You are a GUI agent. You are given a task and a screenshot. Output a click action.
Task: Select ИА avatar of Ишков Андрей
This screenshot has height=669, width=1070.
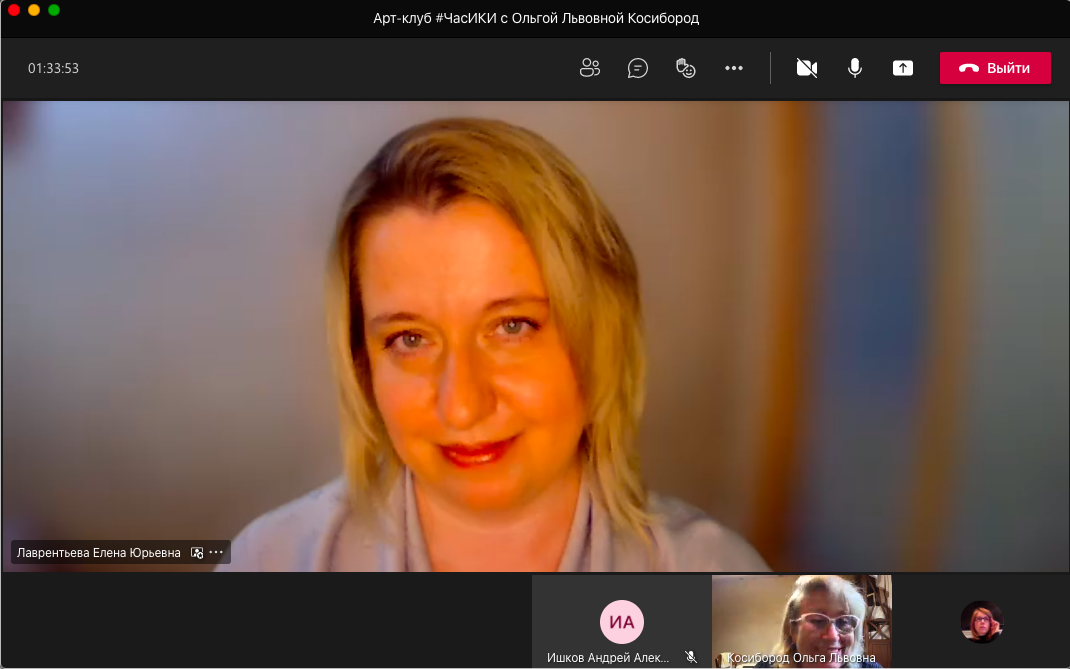click(622, 622)
